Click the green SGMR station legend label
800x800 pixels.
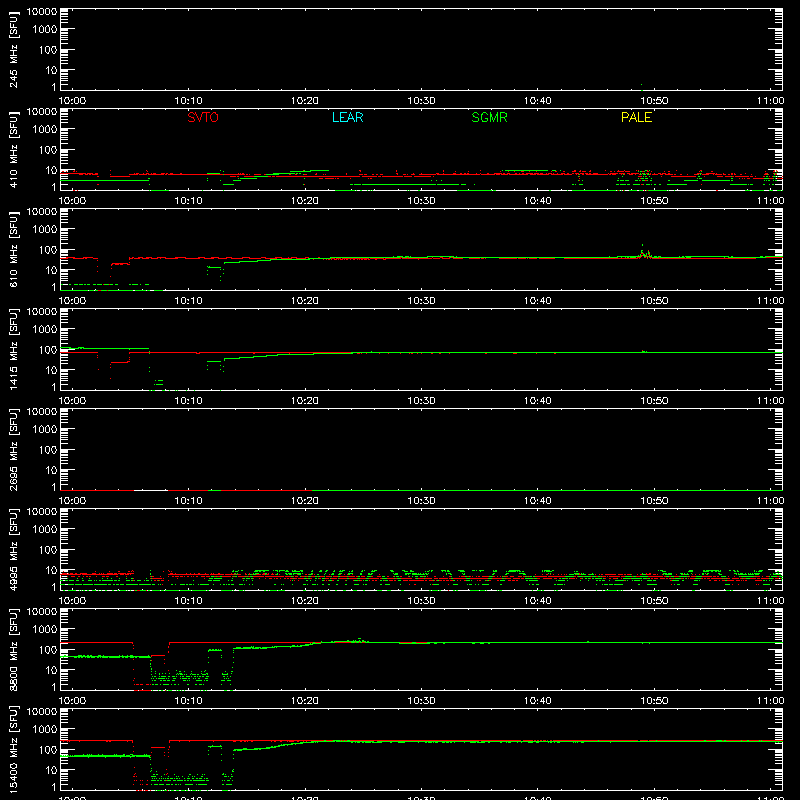[x=489, y=117]
